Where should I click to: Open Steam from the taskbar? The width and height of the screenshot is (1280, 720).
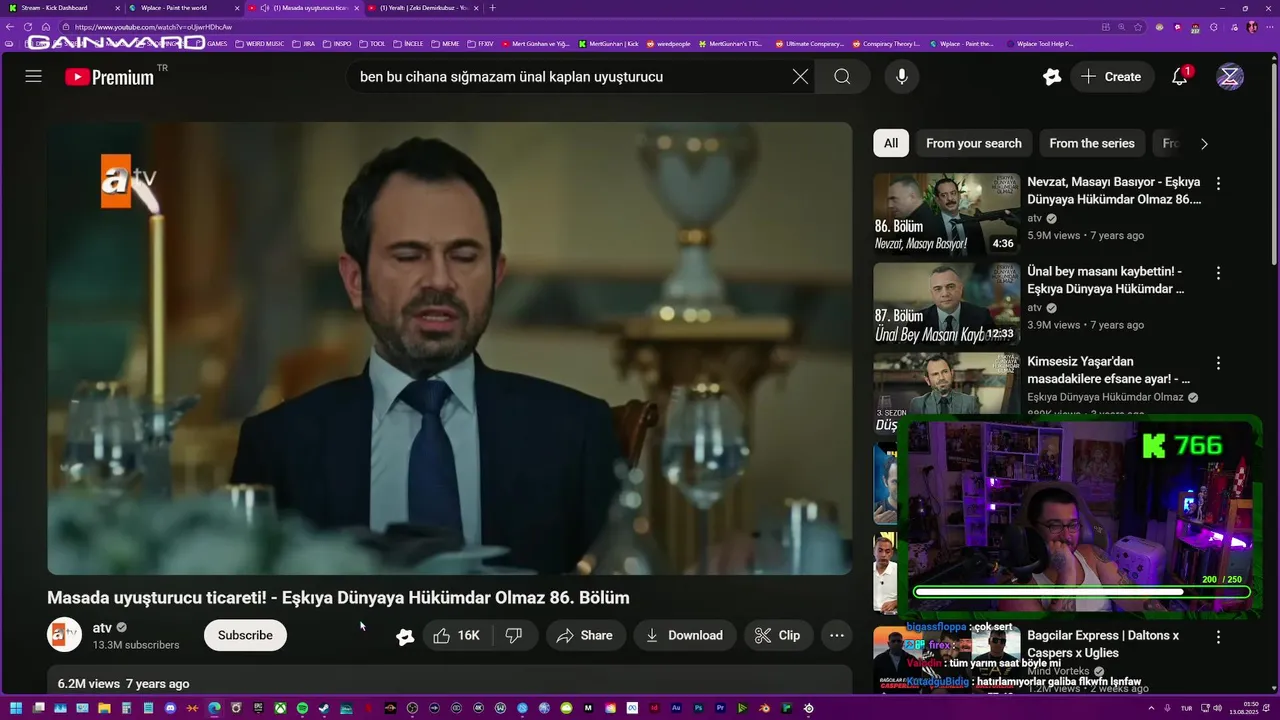pos(324,709)
